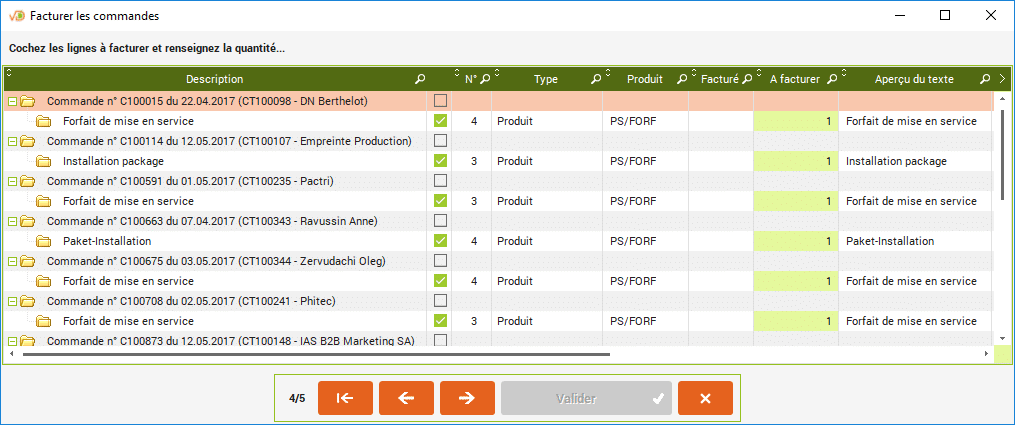Go to previous step with left arrow
1015x425 pixels.
click(x=406, y=398)
